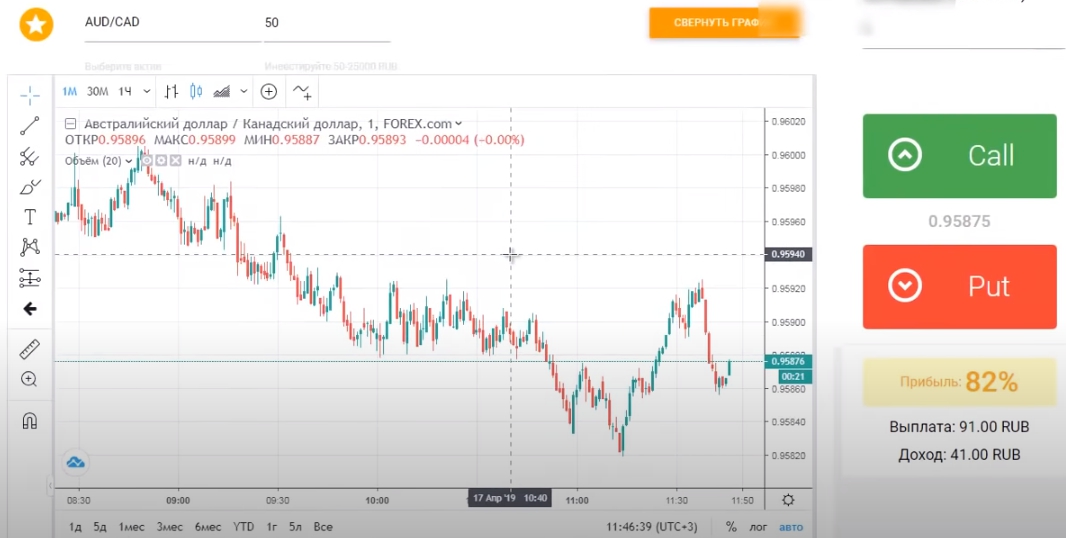Collapse the chart legend minus box
Screen dimensions: 1066x538
(x=70, y=124)
